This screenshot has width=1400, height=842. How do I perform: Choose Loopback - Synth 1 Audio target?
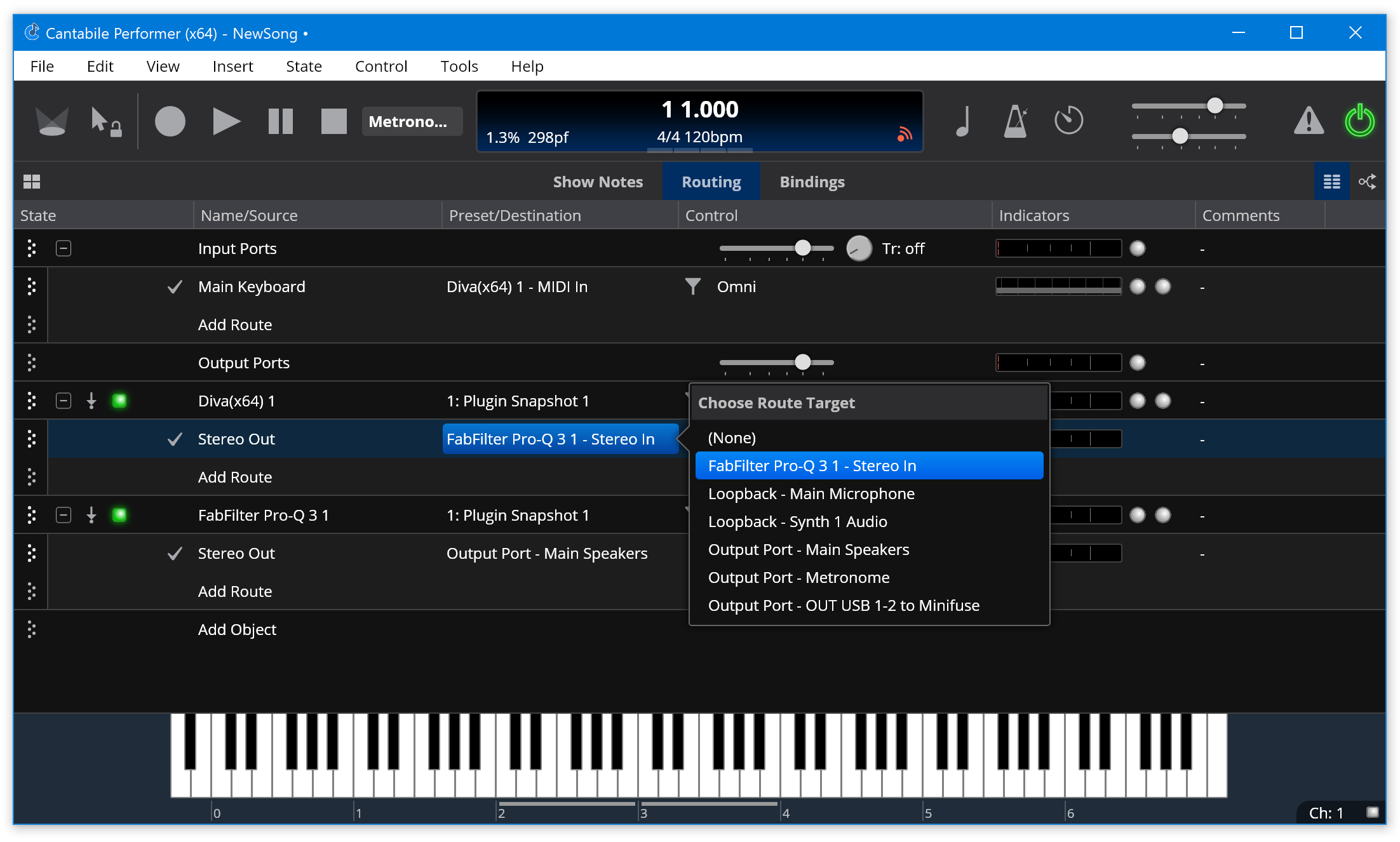pyautogui.click(x=869, y=521)
